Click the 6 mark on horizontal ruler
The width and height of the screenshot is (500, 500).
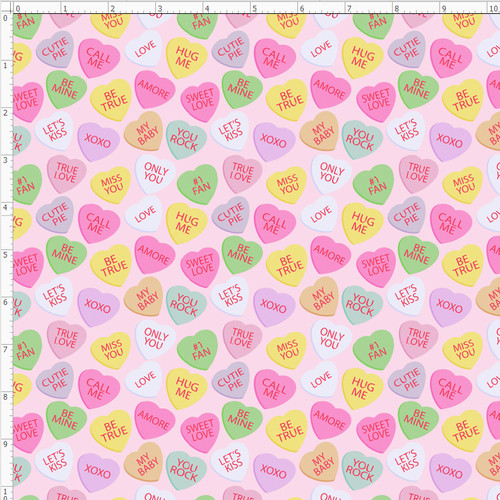tap(302, 8)
